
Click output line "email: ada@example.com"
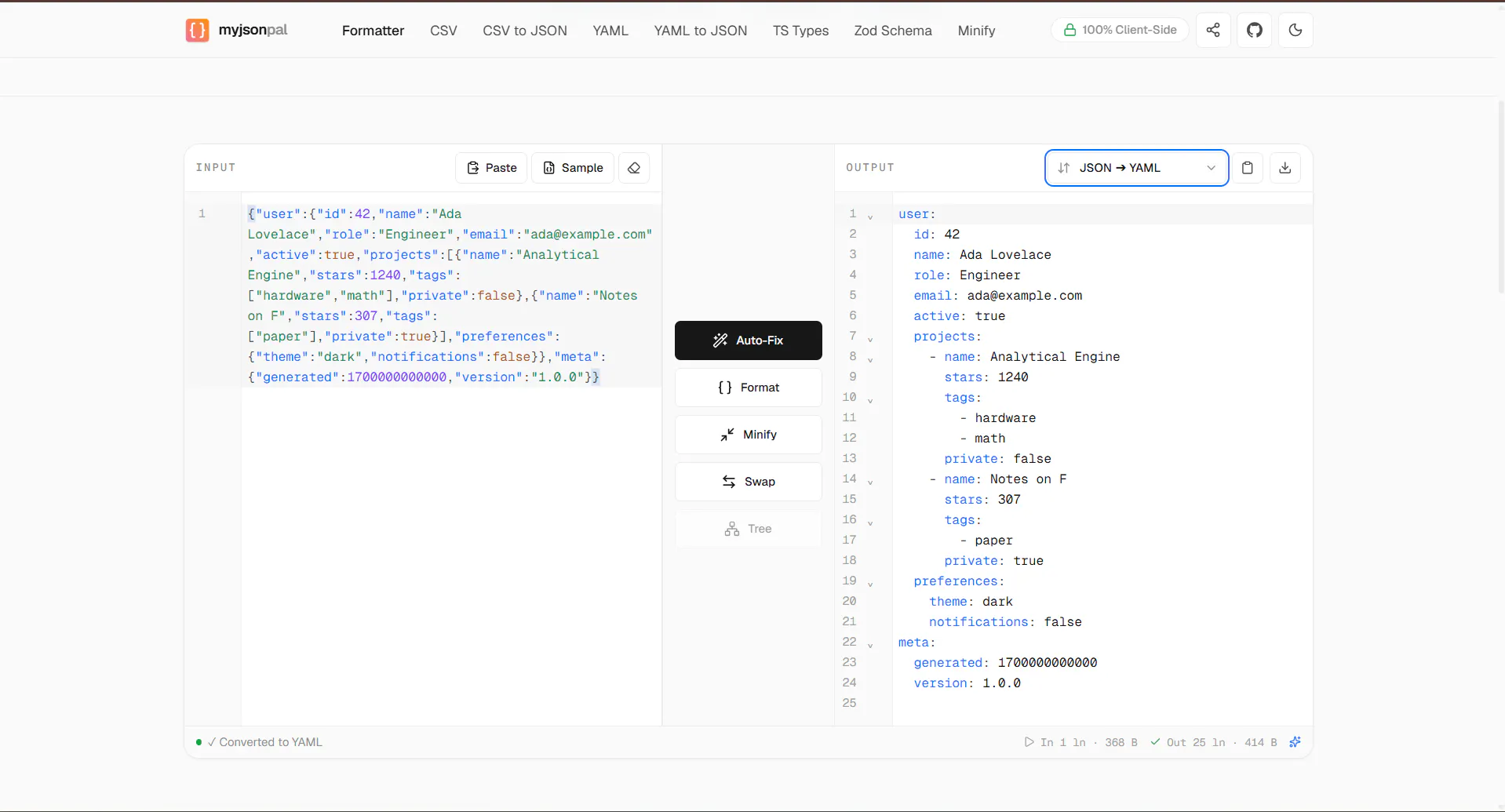click(x=997, y=296)
